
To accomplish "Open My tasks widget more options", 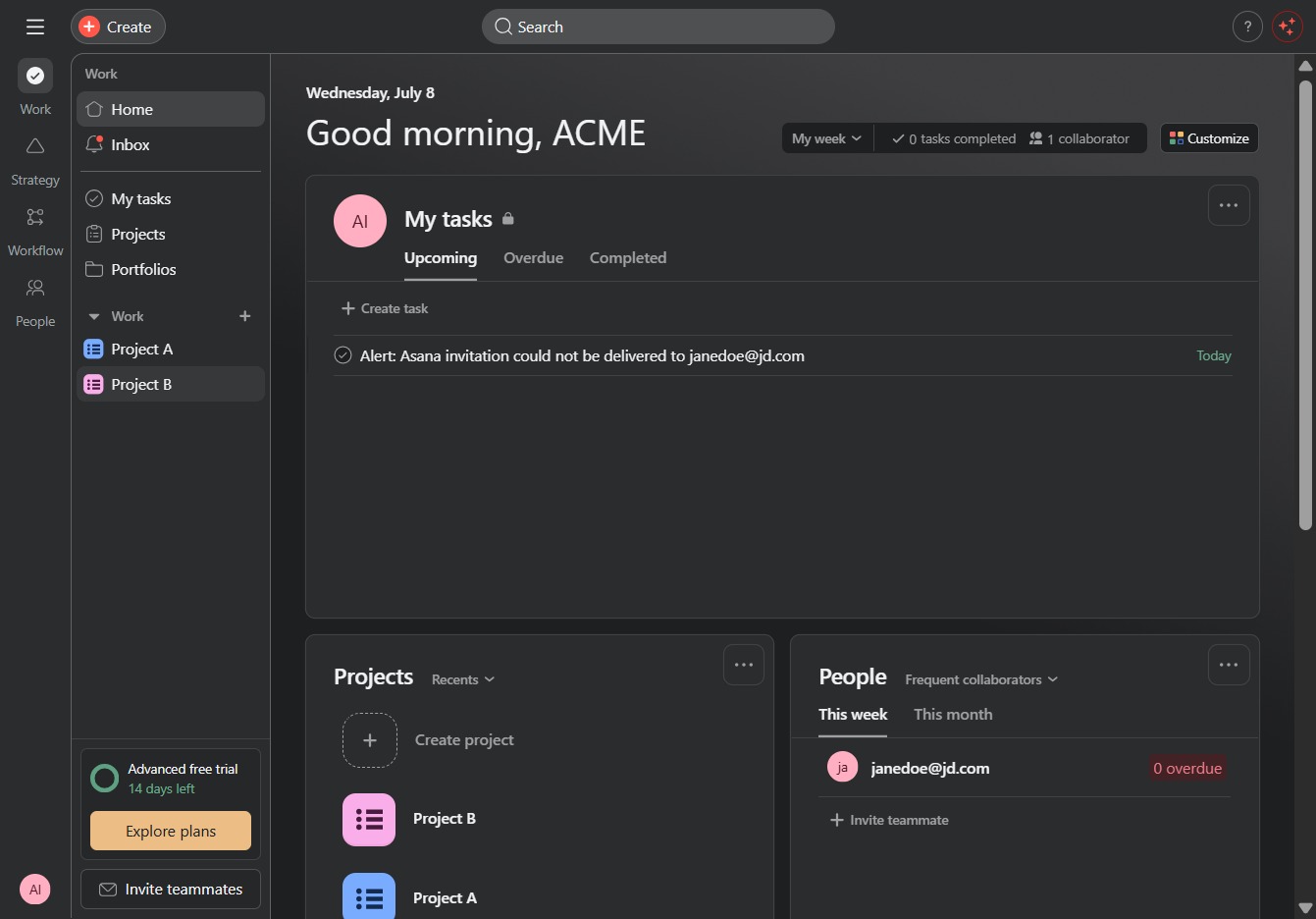I will coord(1229,205).
